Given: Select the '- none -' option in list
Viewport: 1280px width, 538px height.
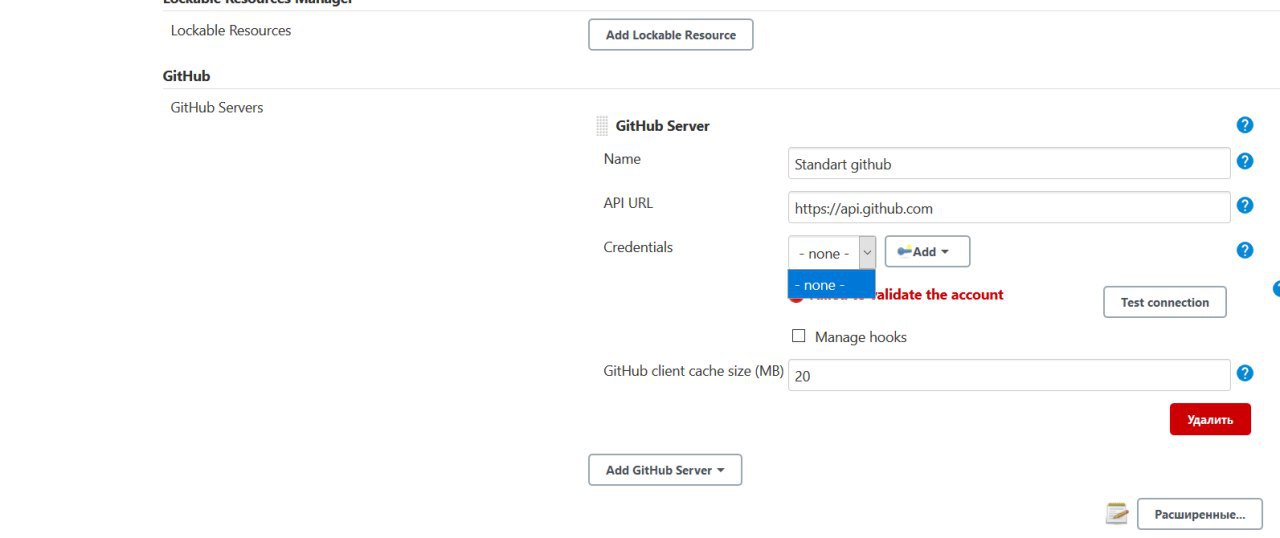Looking at the screenshot, I should (x=831, y=285).
